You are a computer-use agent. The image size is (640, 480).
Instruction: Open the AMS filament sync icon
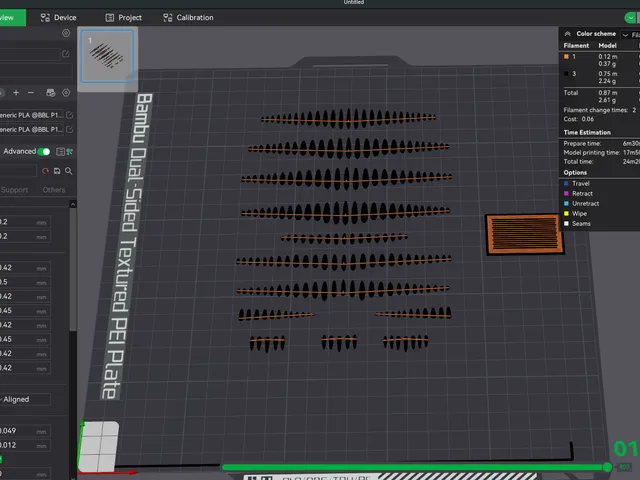click(51, 93)
